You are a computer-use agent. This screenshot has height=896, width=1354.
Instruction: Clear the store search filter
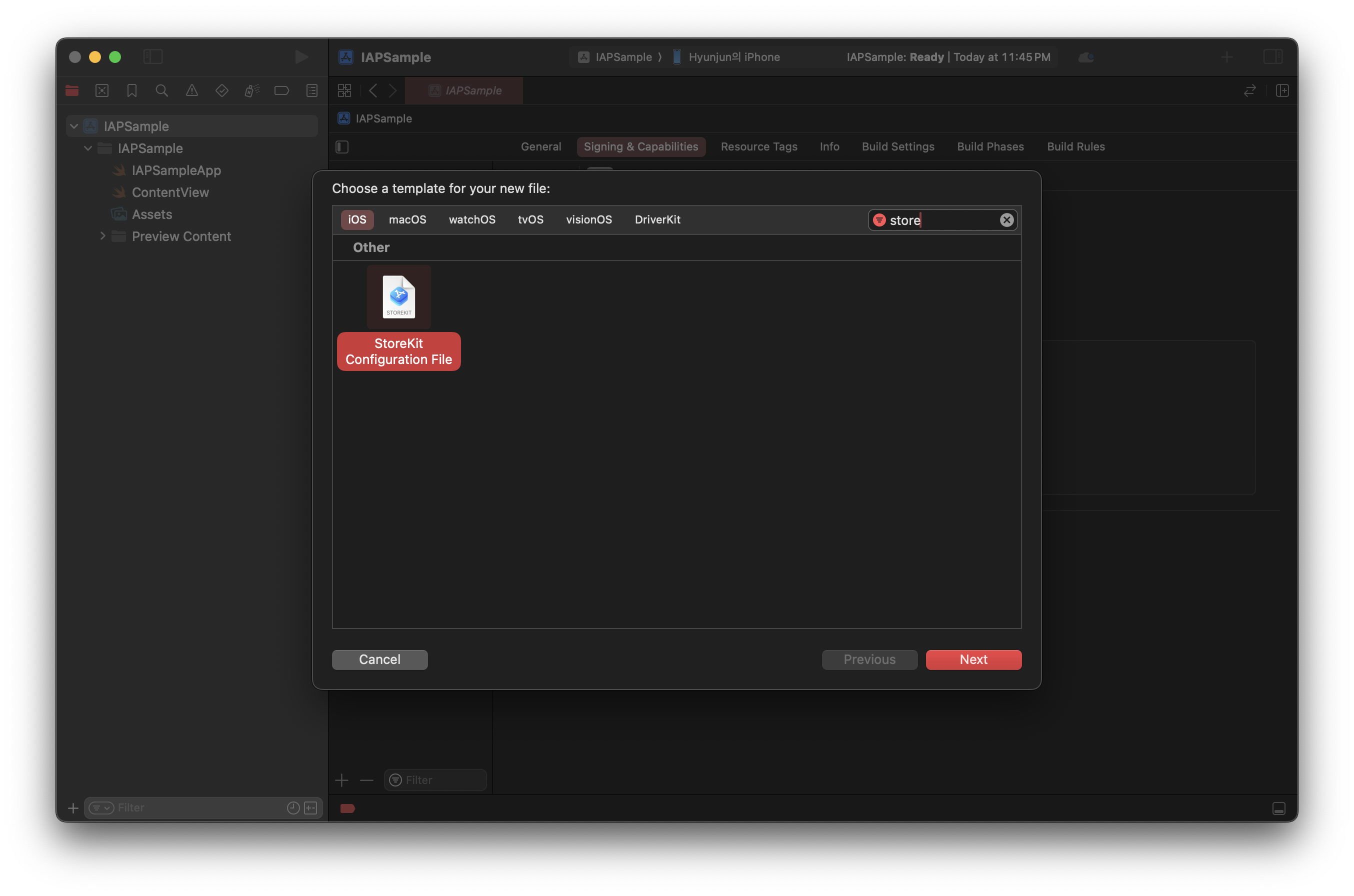pyautogui.click(x=1006, y=220)
